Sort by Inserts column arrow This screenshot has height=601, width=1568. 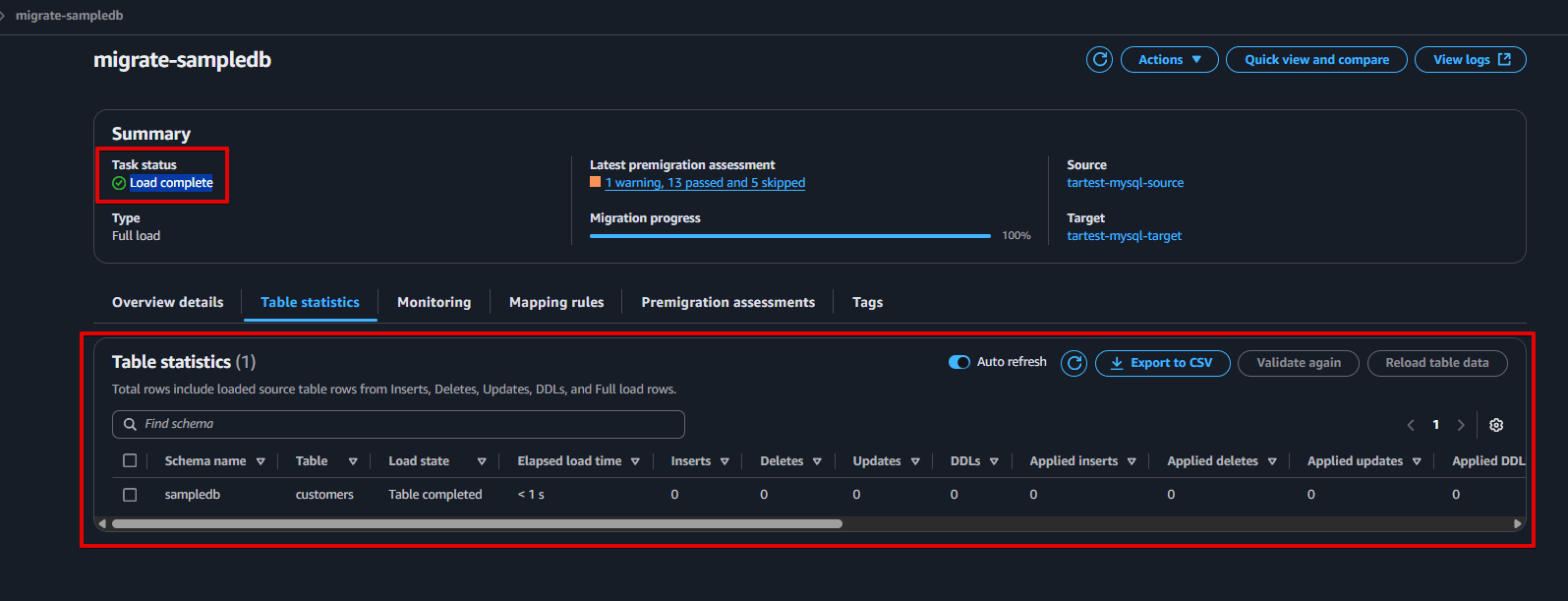click(x=725, y=461)
